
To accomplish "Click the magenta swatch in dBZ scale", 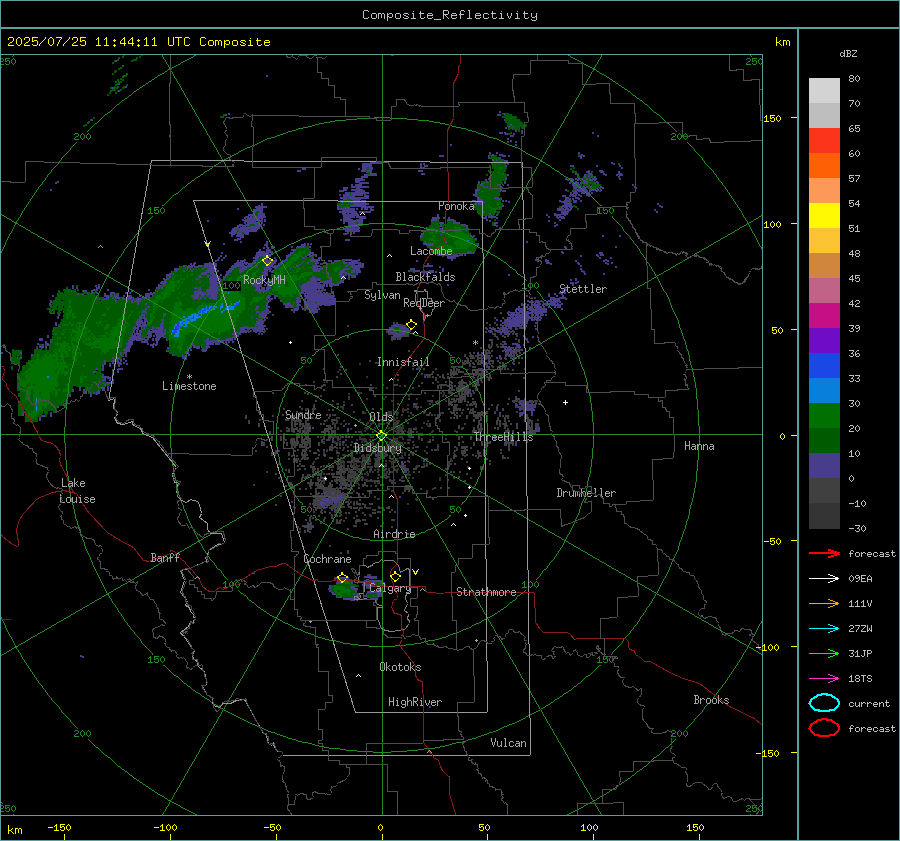I will point(824,315).
